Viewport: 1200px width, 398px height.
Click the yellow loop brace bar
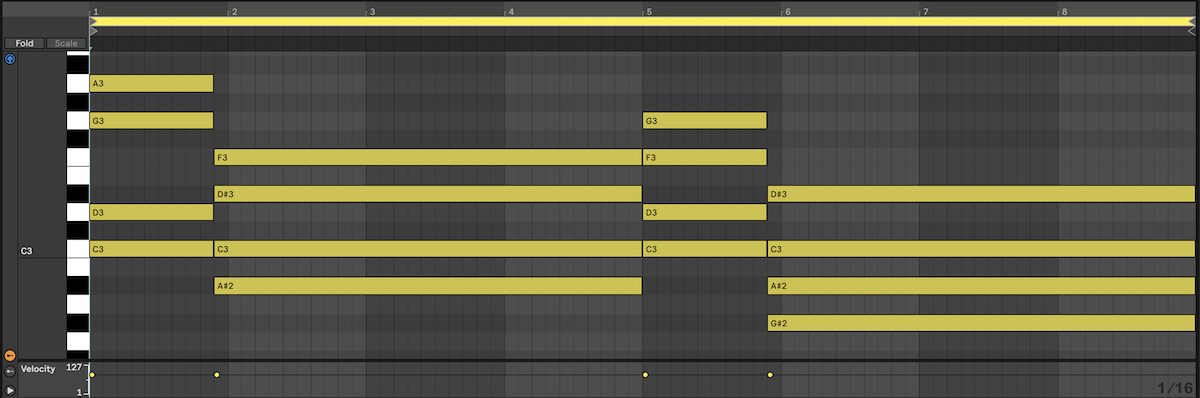(642, 21)
